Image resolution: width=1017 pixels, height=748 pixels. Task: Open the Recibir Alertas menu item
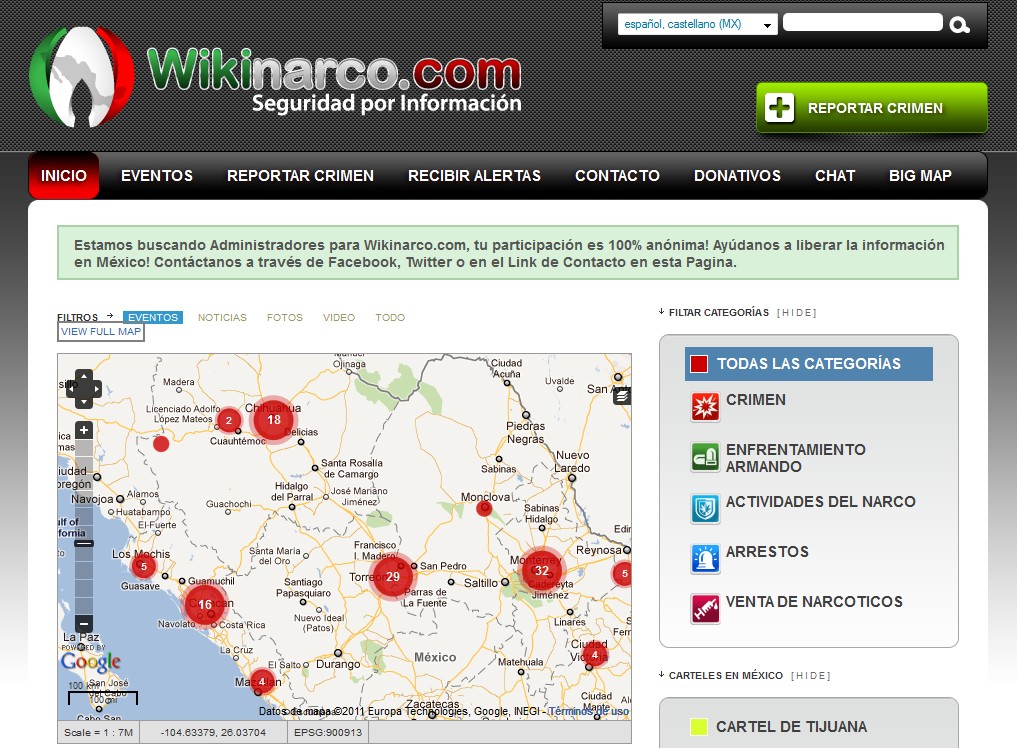[474, 176]
